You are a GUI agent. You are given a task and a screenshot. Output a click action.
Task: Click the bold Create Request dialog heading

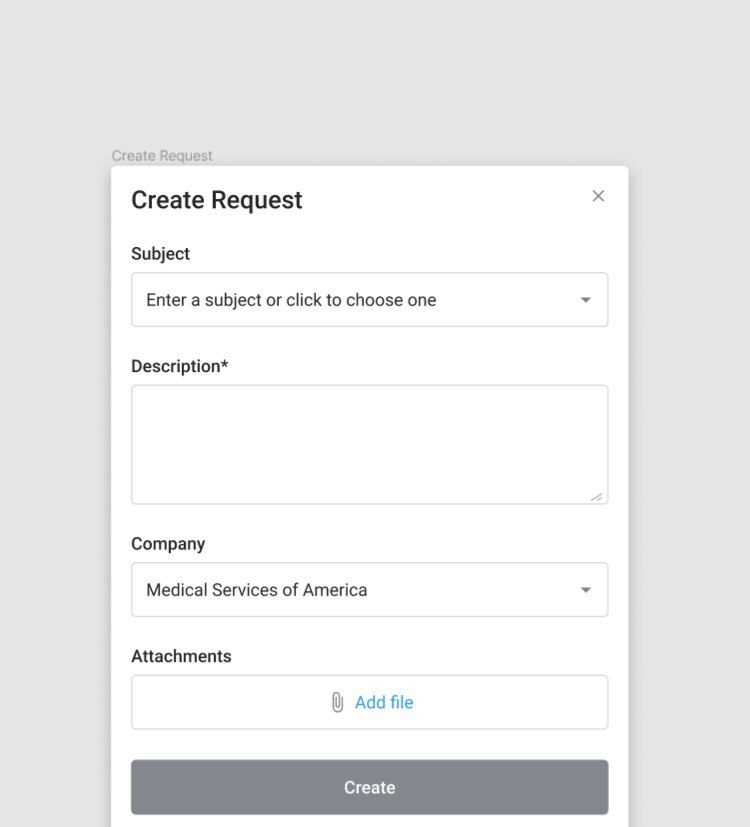pos(217,200)
